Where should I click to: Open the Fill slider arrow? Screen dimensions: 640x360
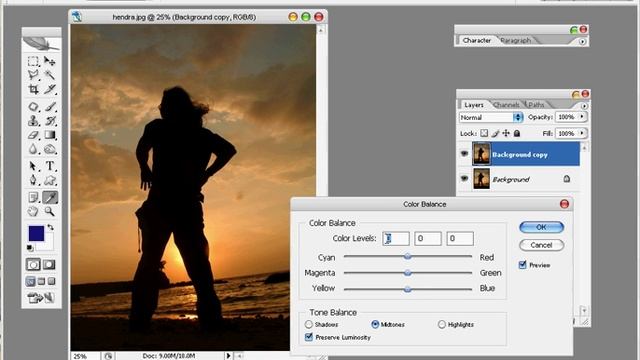click(x=582, y=133)
